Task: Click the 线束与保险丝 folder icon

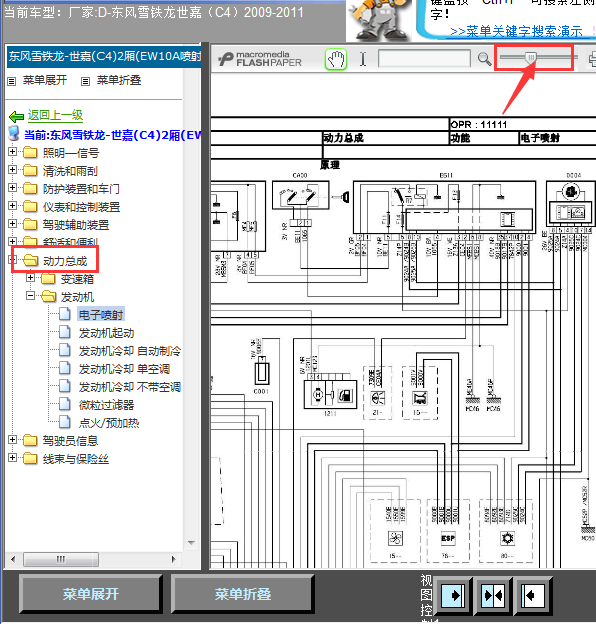Action: click(x=30, y=458)
